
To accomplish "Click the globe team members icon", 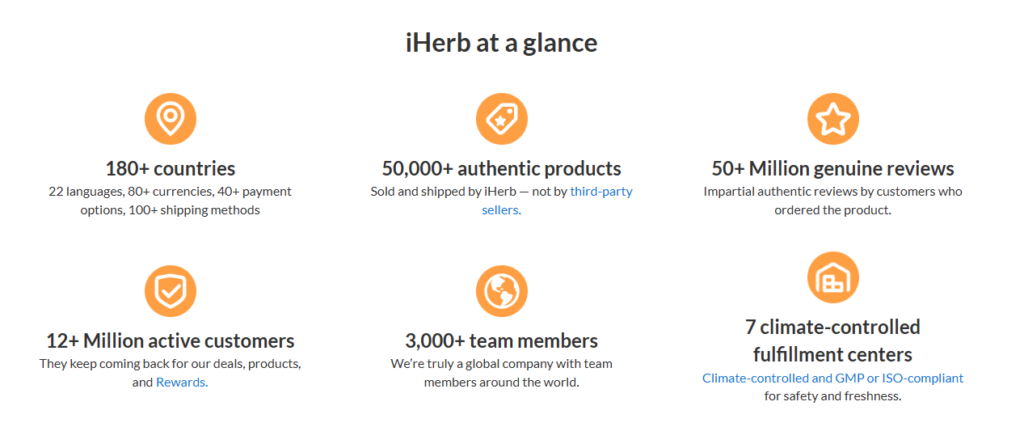I will pyautogui.click(x=501, y=291).
